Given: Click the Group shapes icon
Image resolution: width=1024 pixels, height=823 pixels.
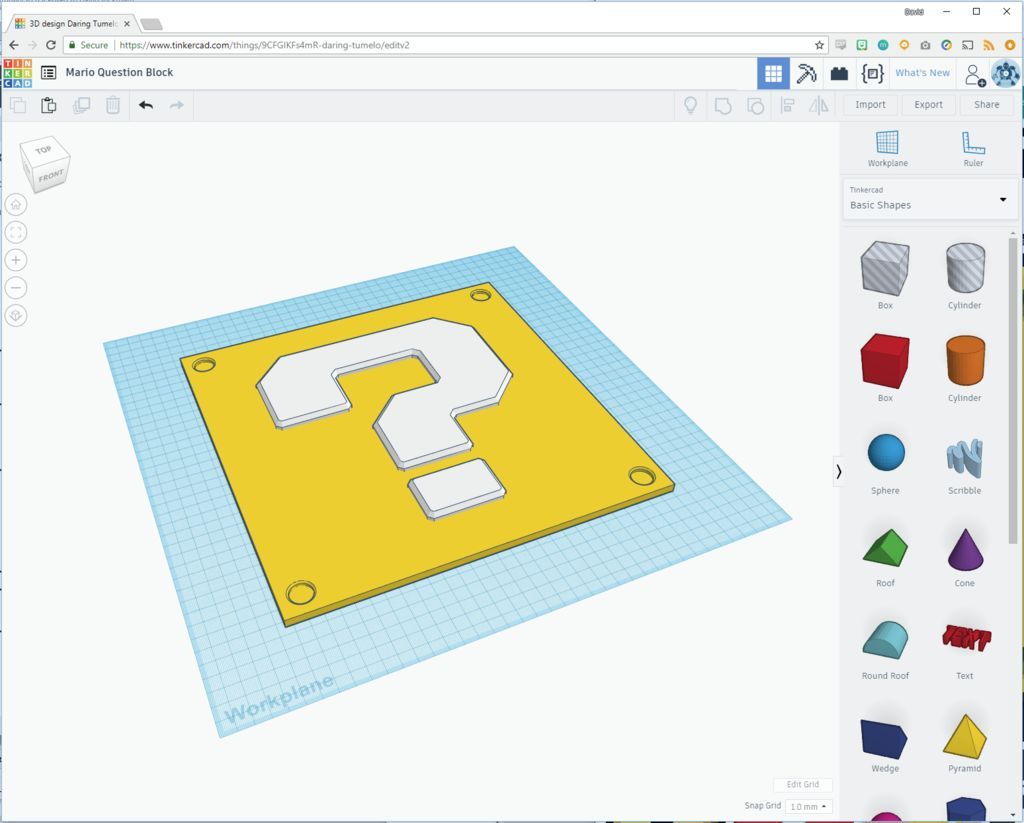Looking at the screenshot, I should tap(723, 106).
